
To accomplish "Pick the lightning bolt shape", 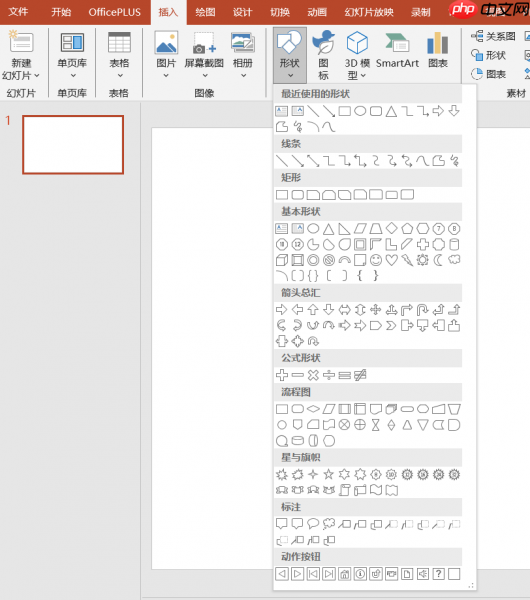I will click(407, 260).
